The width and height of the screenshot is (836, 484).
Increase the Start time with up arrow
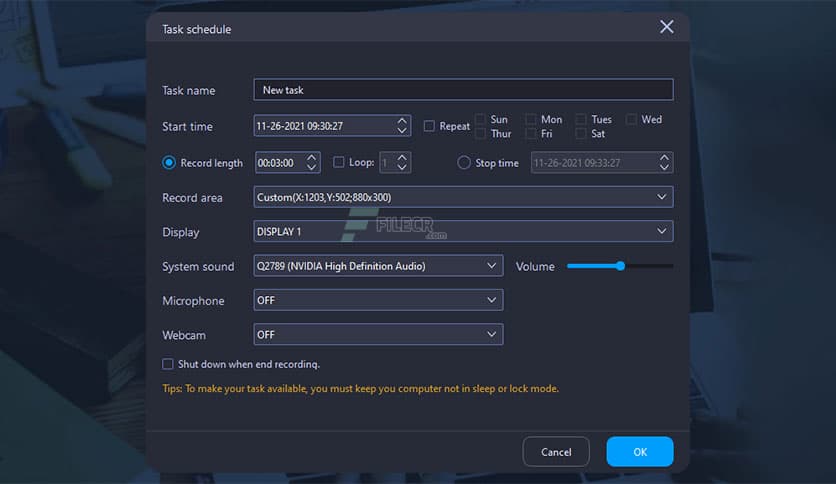point(402,120)
